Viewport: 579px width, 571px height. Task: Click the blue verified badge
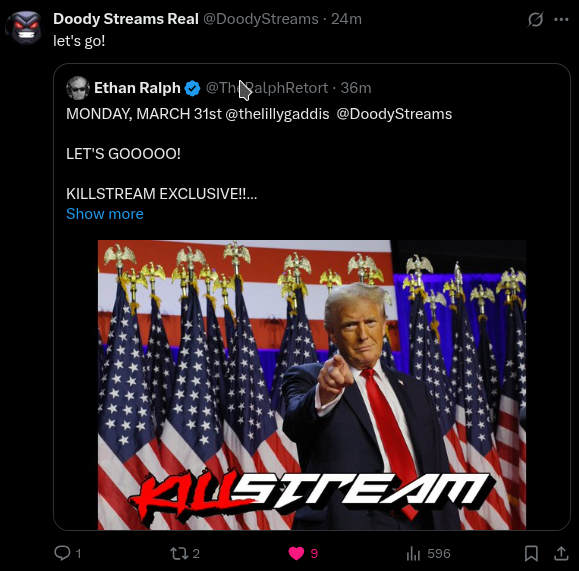[x=192, y=88]
